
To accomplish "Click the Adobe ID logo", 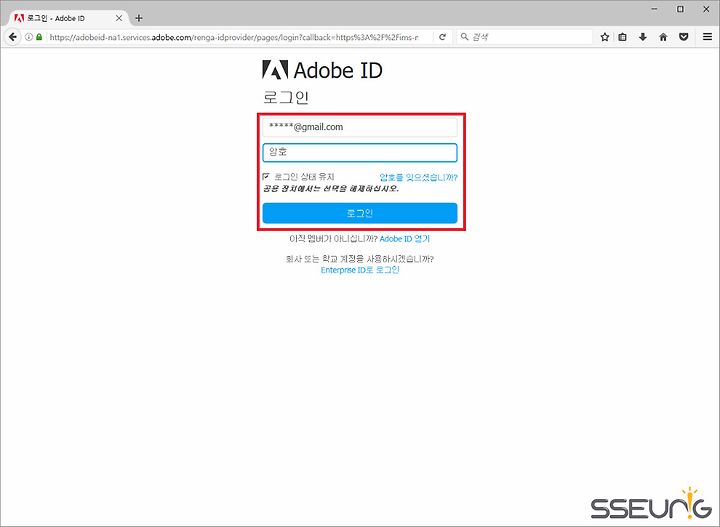I will (322, 70).
